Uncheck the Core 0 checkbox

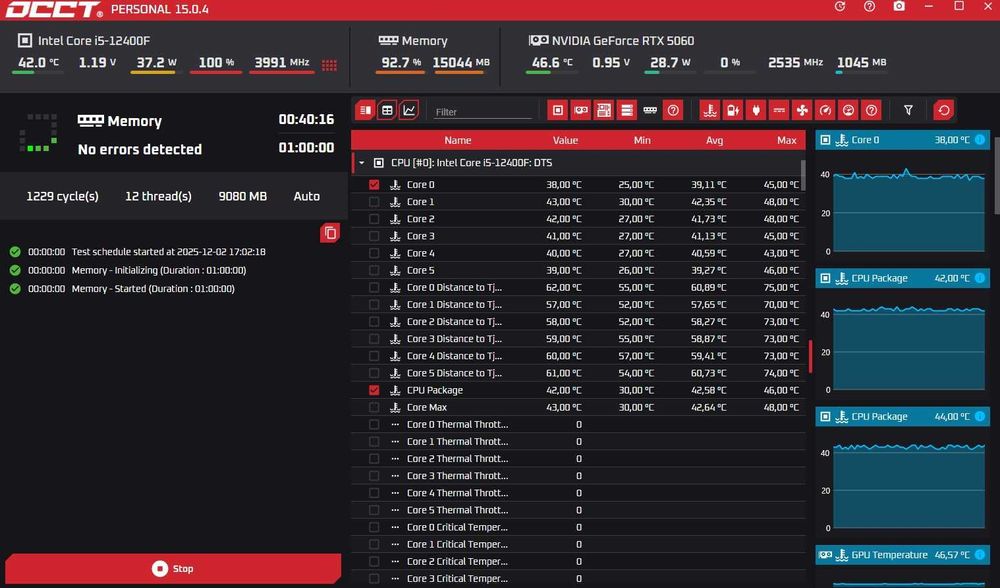pos(374,184)
